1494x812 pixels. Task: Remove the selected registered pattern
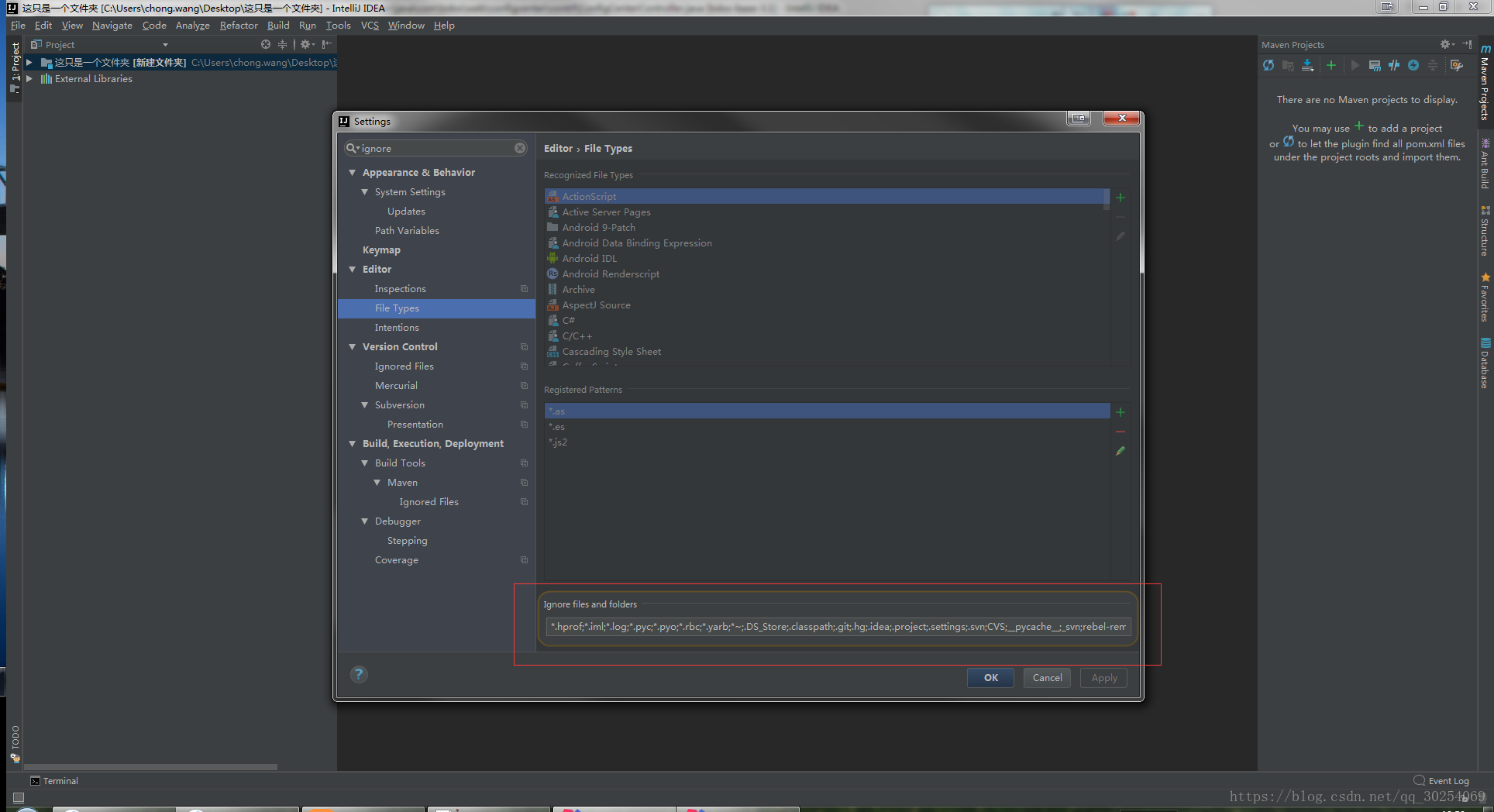point(1120,432)
